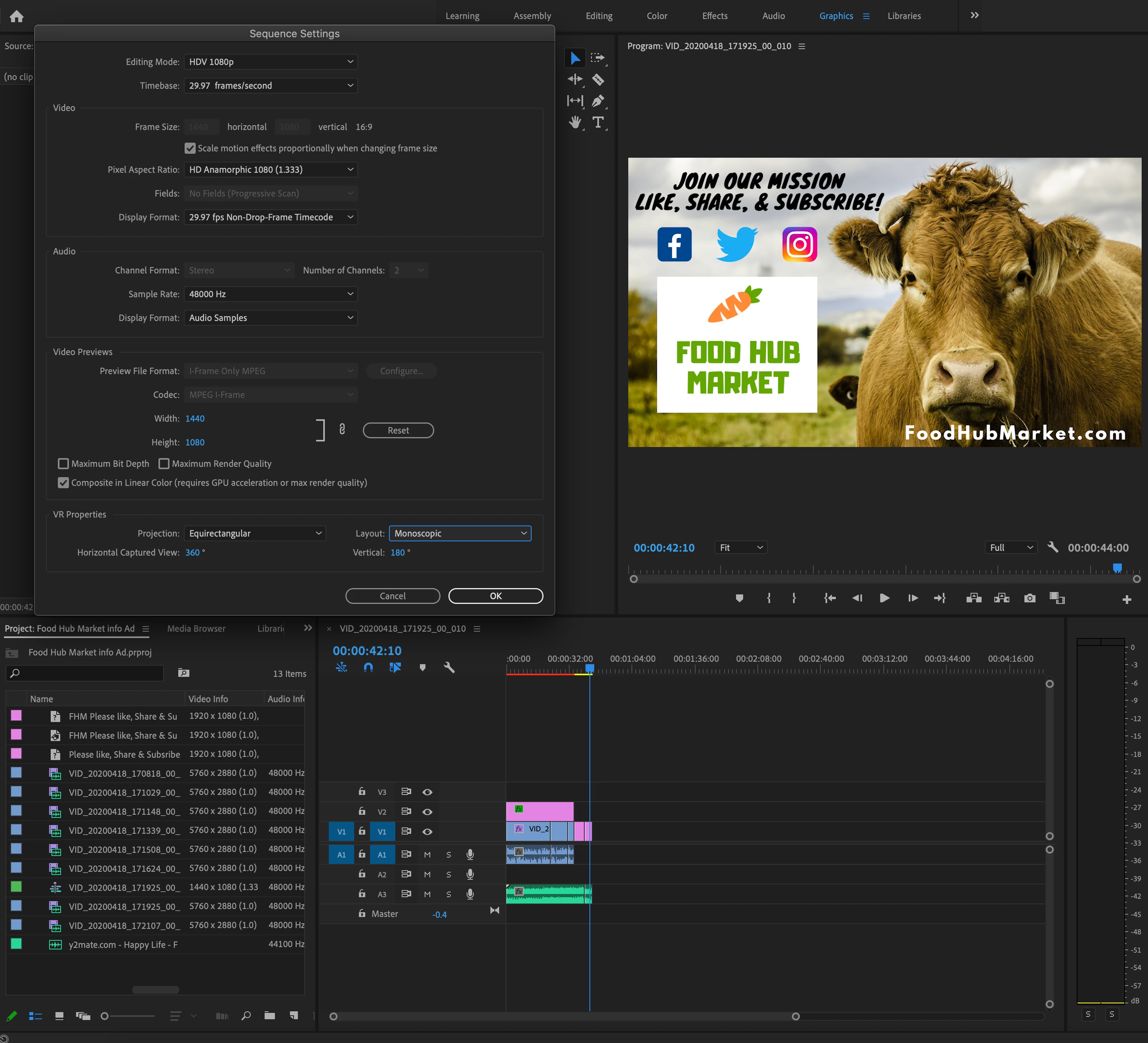
Task: Select the Type tool
Action: click(x=598, y=122)
